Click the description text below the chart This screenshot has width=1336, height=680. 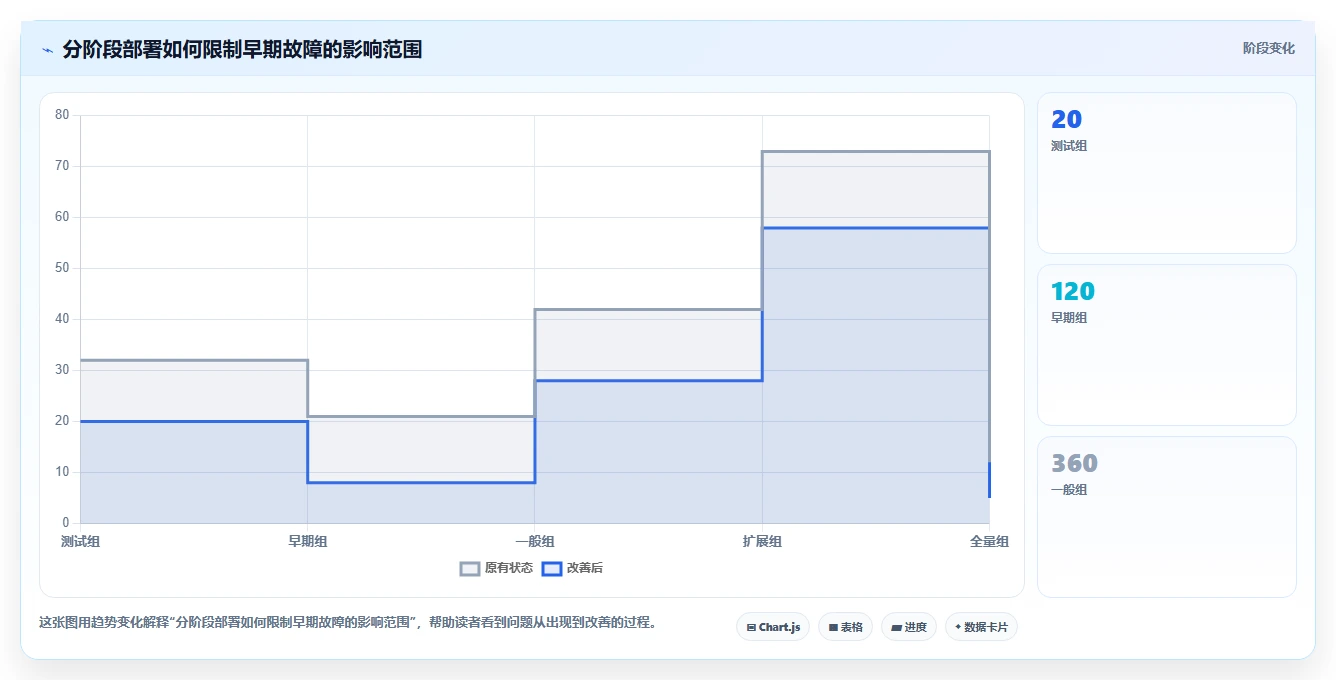348,622
